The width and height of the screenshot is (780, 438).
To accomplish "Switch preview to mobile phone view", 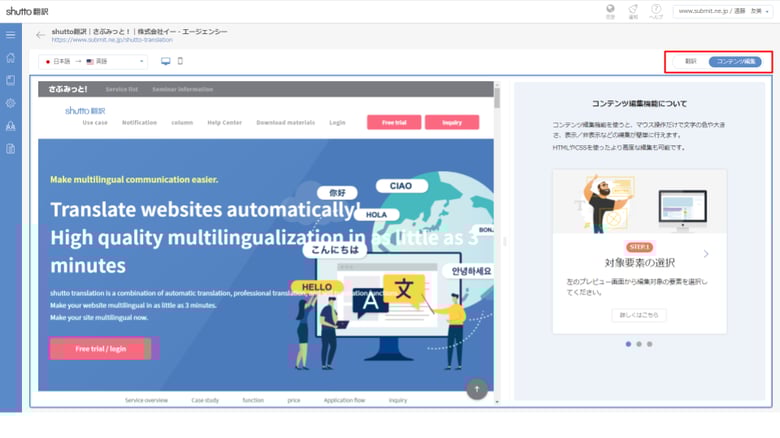I will pyautogui.click(x=180, y=61).
